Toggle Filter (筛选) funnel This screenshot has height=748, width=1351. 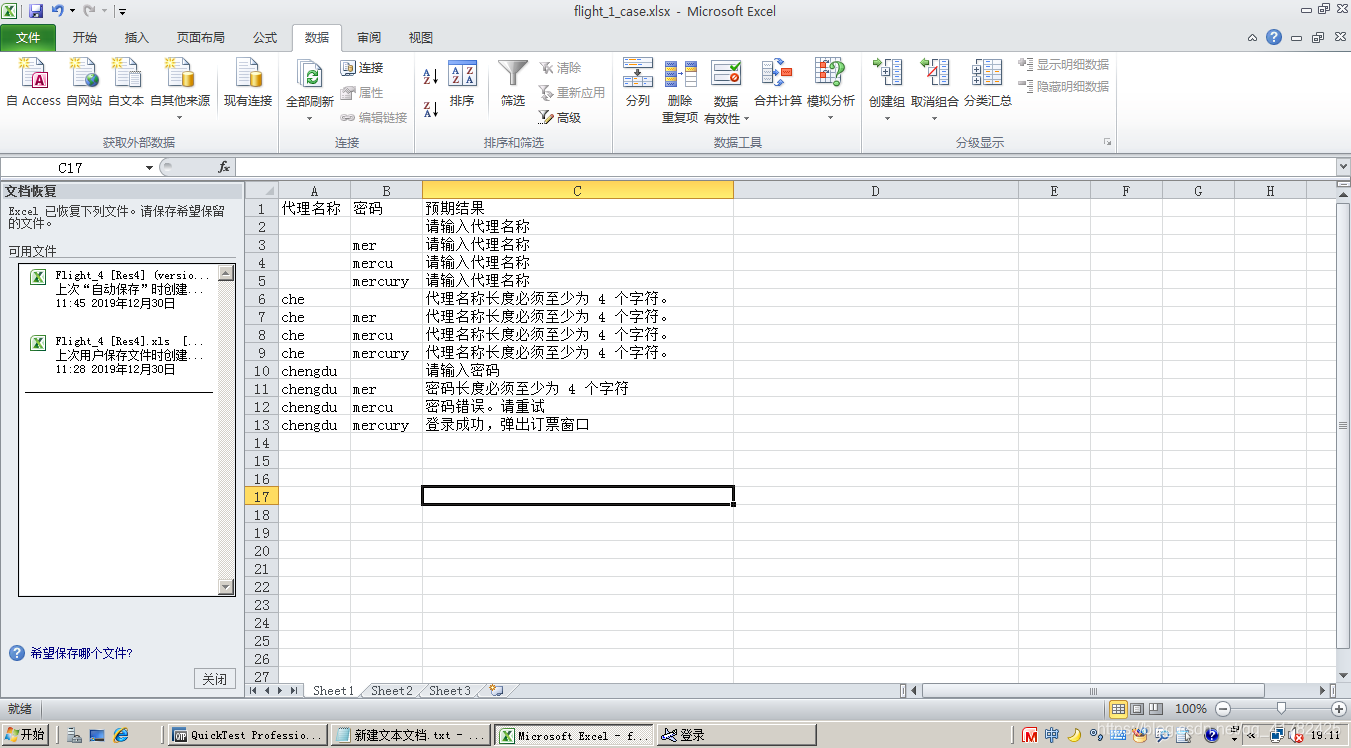click(x=513, y=82)
